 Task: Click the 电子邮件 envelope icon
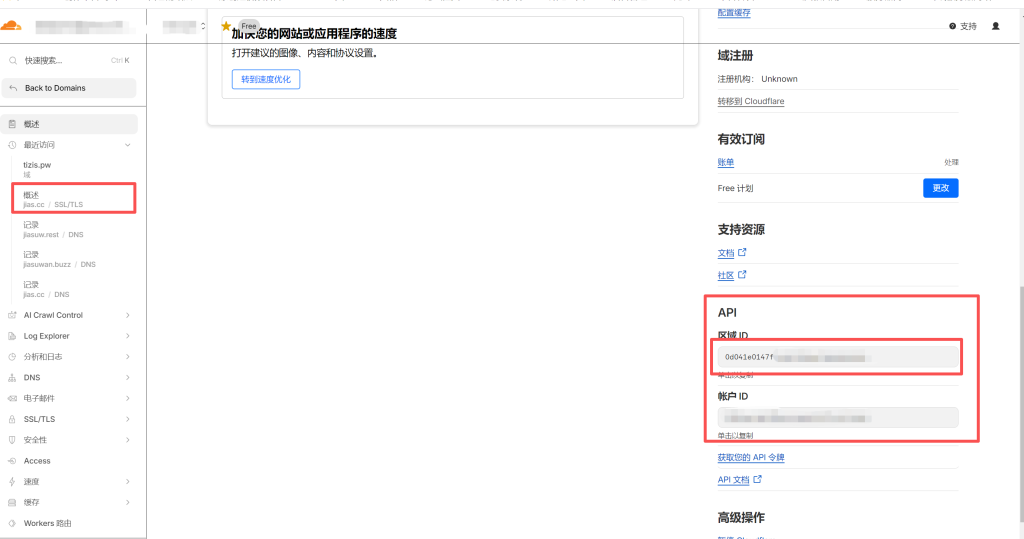12,399
